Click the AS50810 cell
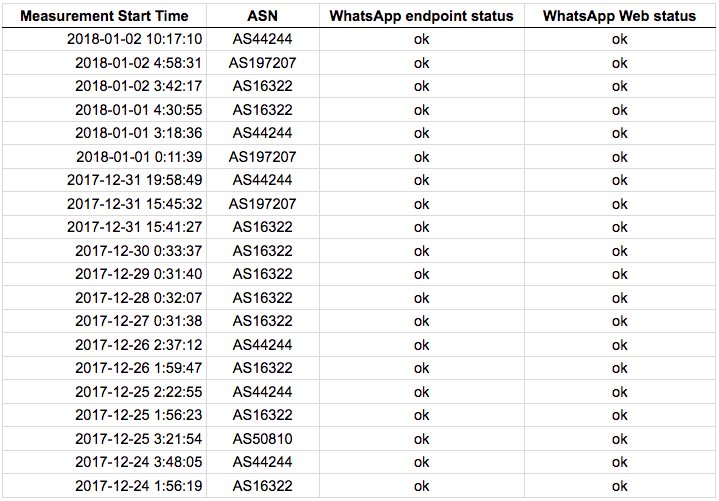Viewport: 719px width, 501px height. pos(263,439)
